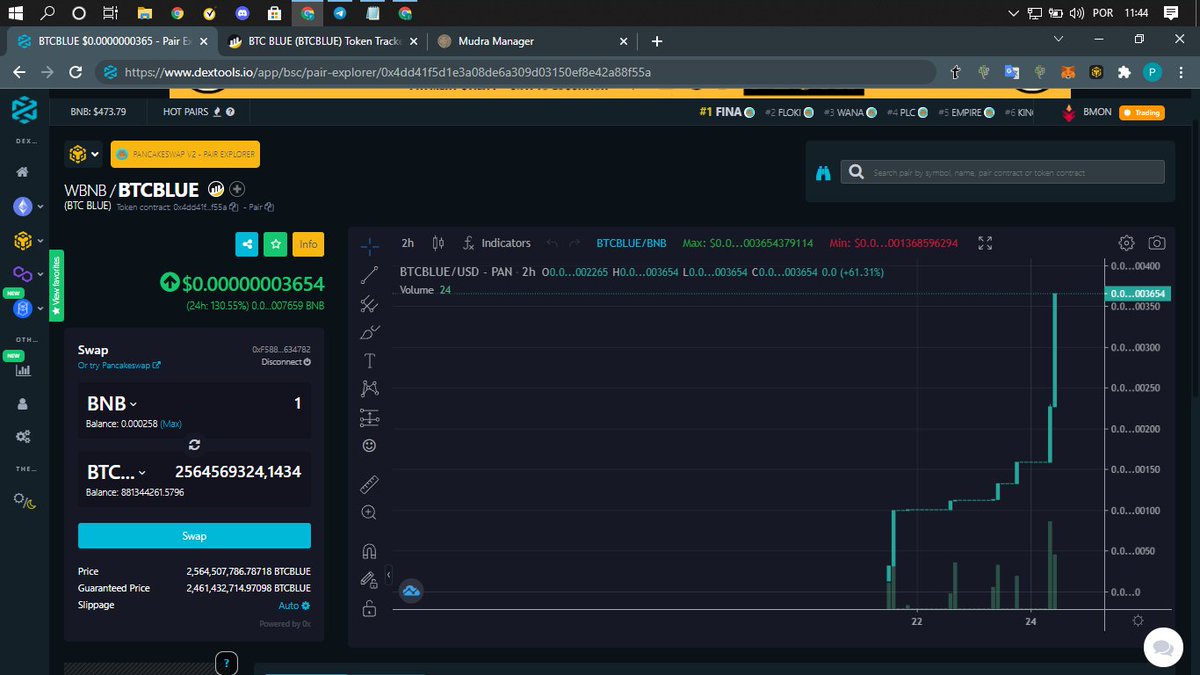The image size is (1200, 675).
Task: Search for a pair in the search box
Action: click(x=1002, y=172)
